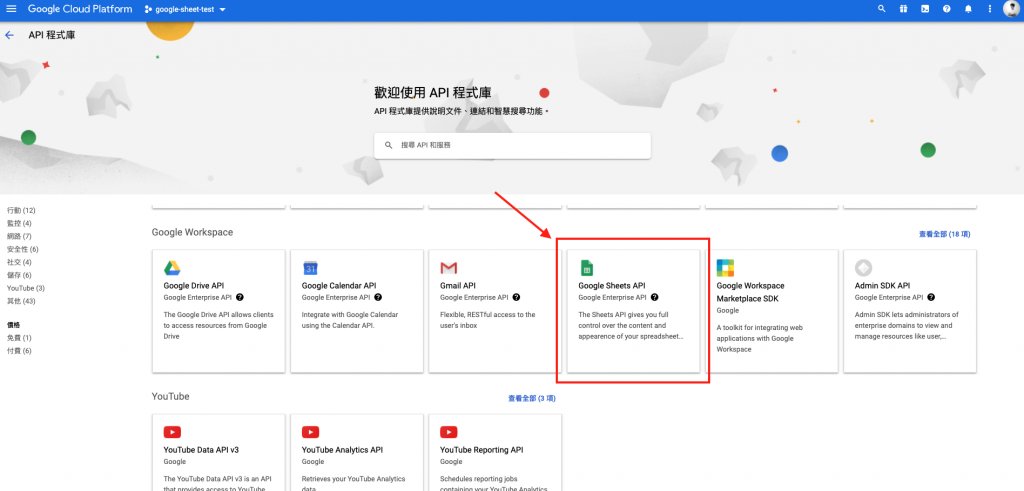Click the Admin SDK logo icon
The height and width of the screenshot is (491, 1024).
pyautogui.click(x=863, y=268)
